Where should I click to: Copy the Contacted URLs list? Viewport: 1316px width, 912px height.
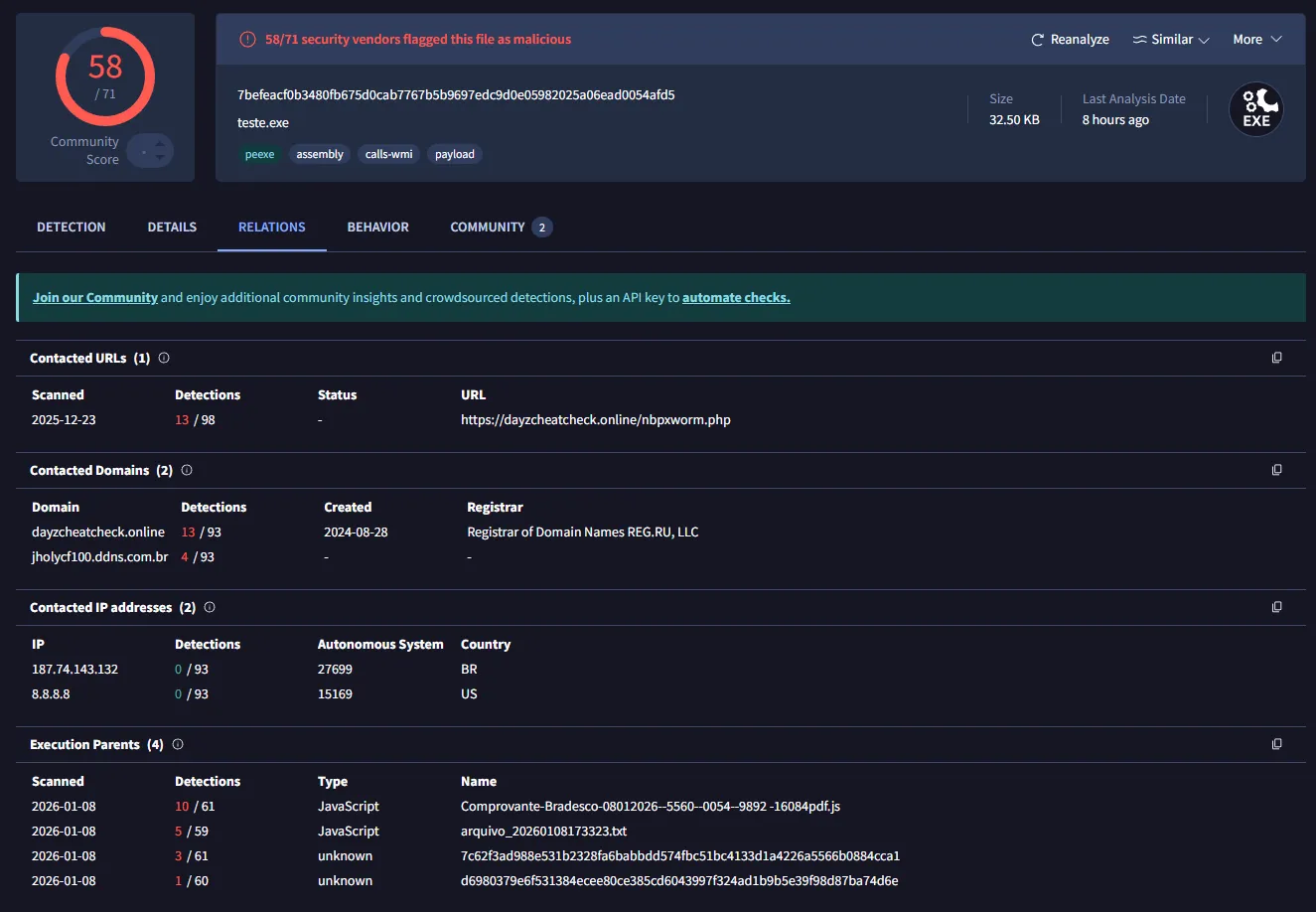tap(1276, 358)
